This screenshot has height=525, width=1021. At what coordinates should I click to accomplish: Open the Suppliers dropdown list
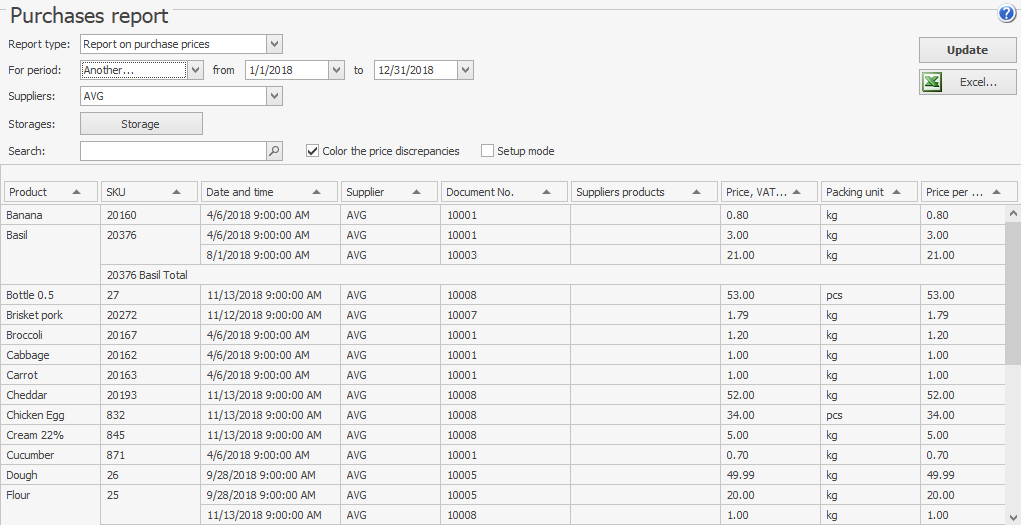click(x=275, y=96)
